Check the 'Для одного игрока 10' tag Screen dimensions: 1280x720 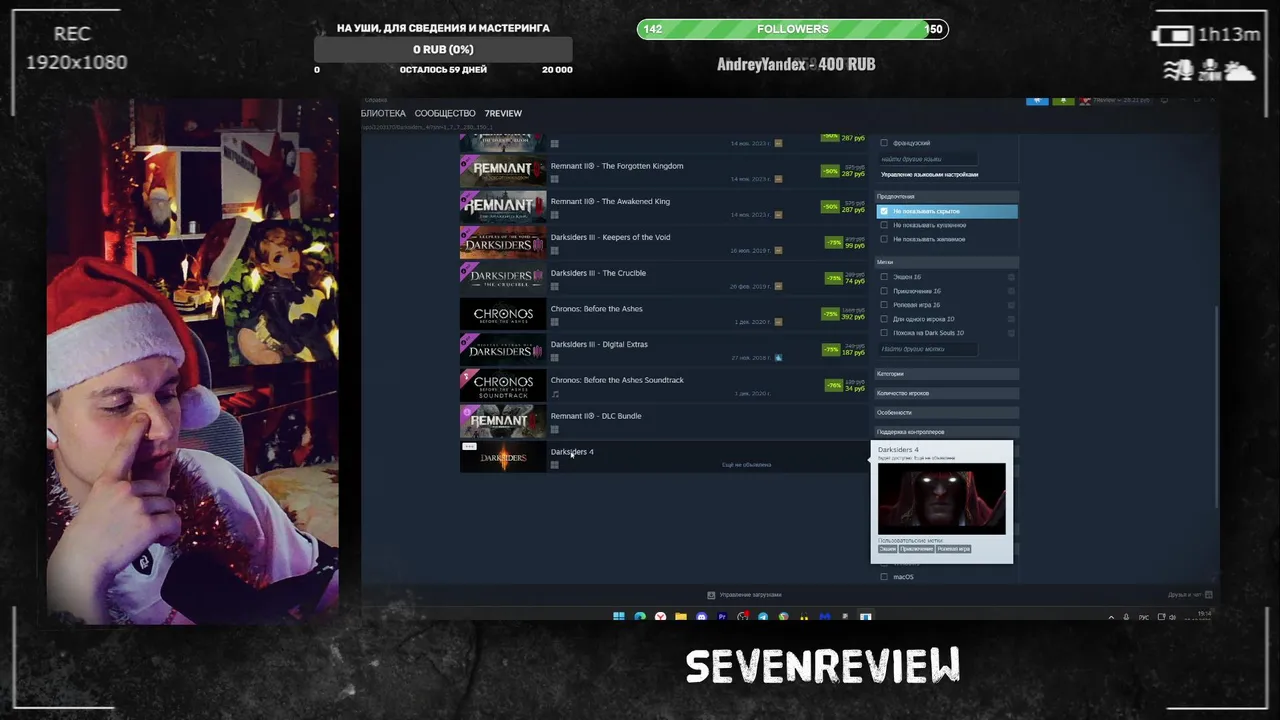click(x=884, y=319)
